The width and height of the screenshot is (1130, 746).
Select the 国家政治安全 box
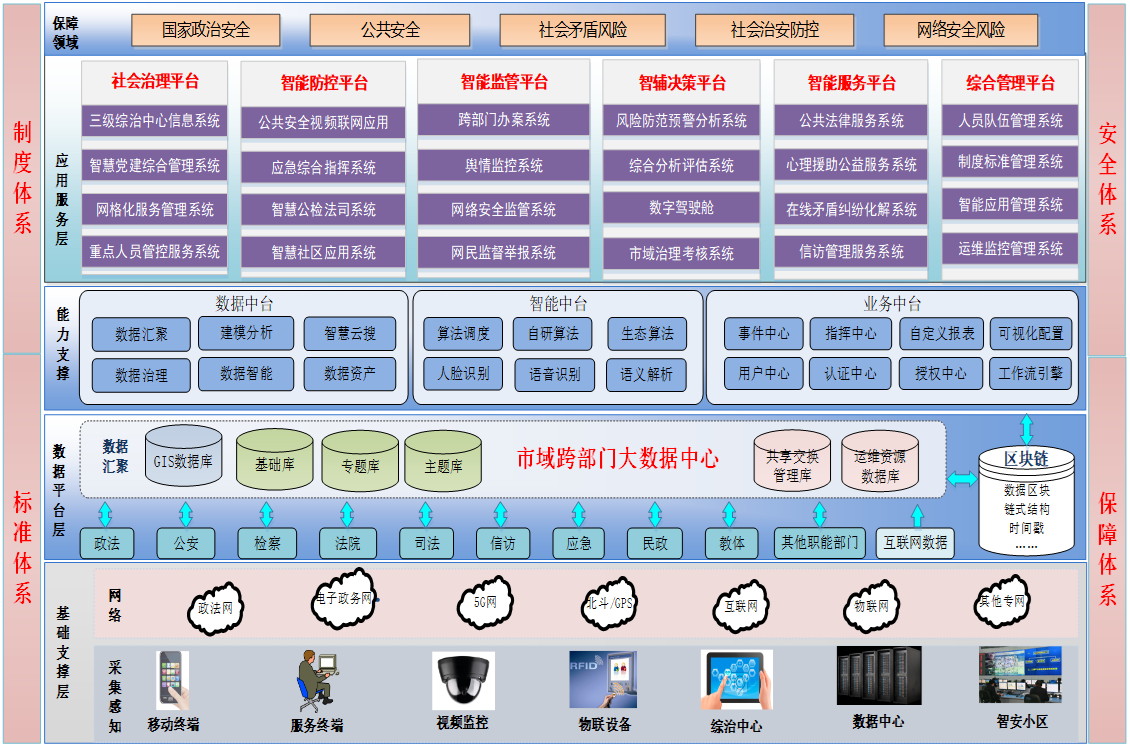coord(206,30)
